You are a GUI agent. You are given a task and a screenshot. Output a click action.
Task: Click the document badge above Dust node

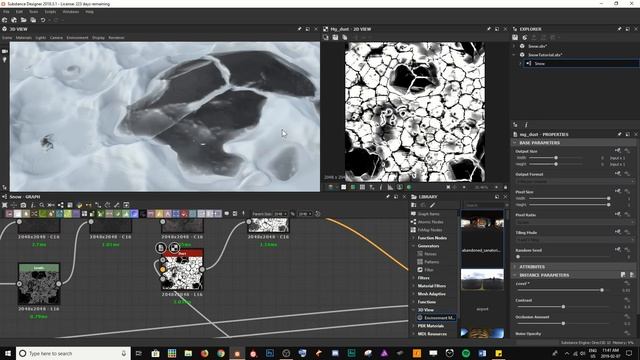[x=161, y=248]
